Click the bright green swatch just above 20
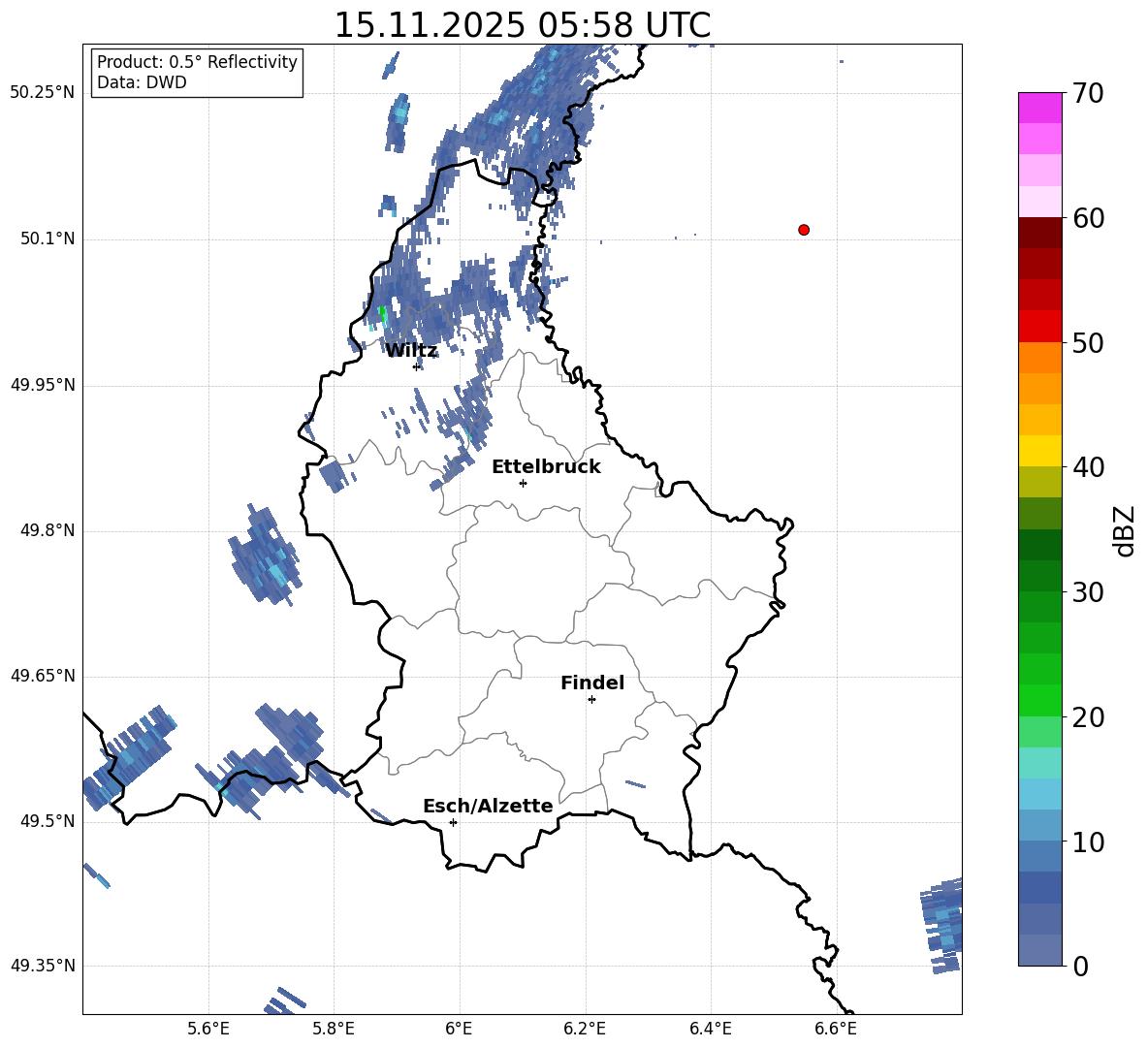Screen dimensions: 1148x1048 tap(1040, 700)
